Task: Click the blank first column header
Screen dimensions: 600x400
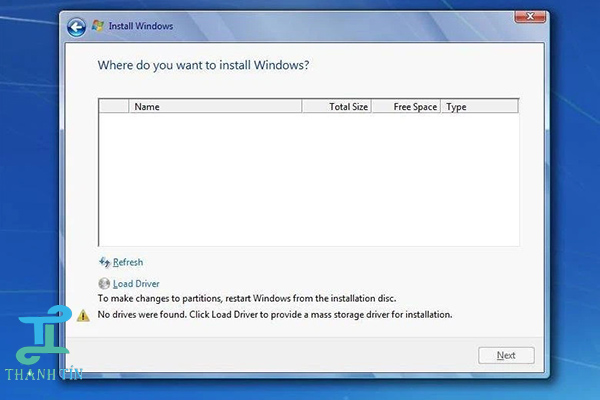Action: click(x=113, y=107)
